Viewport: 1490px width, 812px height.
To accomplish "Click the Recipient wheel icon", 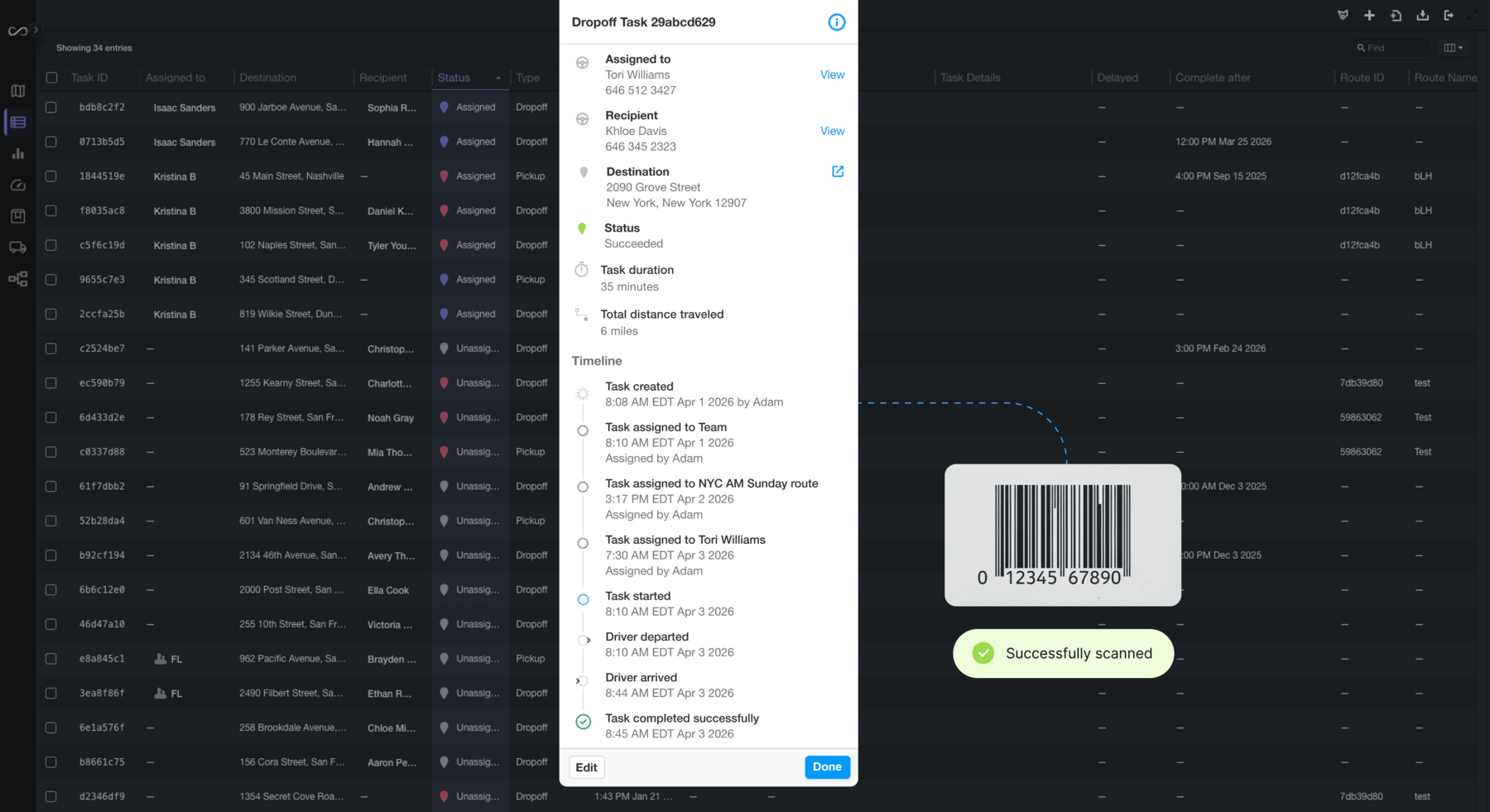I will pos(583,119).
